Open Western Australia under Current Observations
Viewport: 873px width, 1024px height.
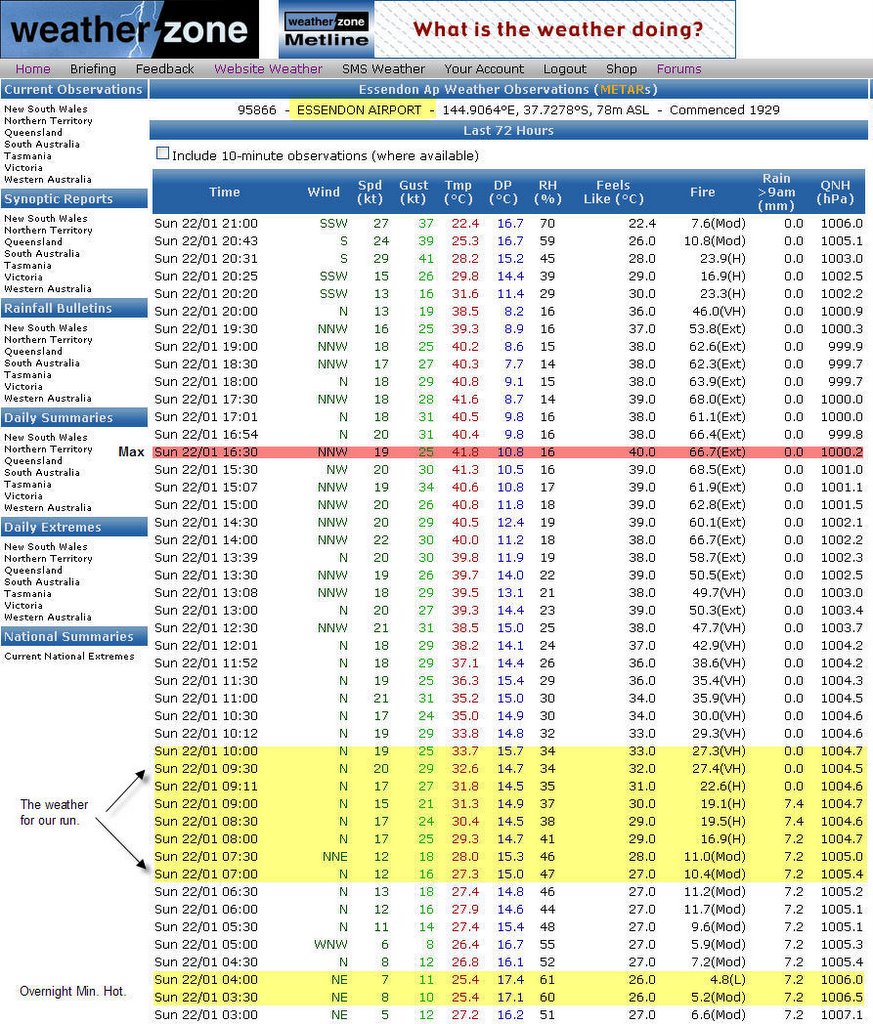click(48, 180)
